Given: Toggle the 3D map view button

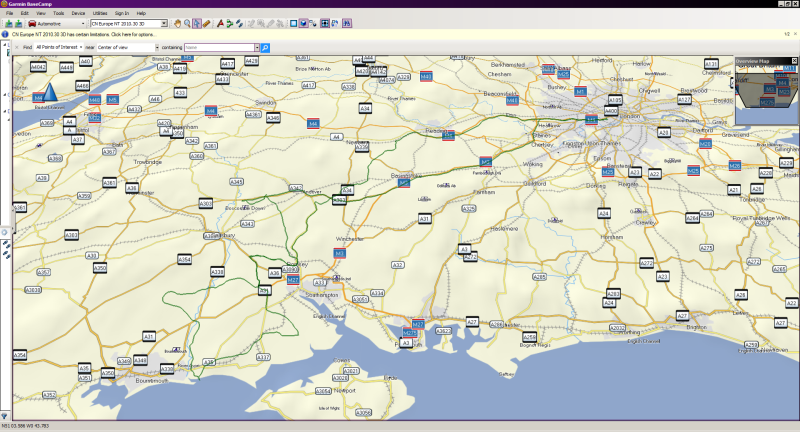Looking at the screenshot, I should point(303,22).
